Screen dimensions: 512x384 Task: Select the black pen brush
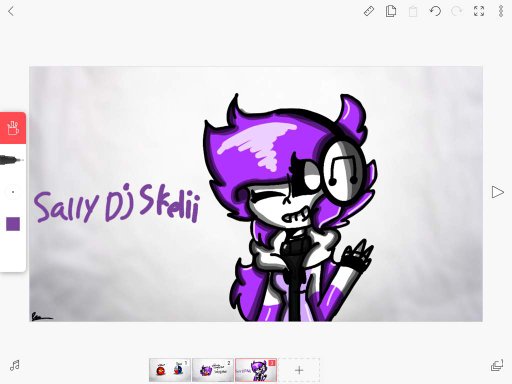pyautogui.click(x=12, y=160)
